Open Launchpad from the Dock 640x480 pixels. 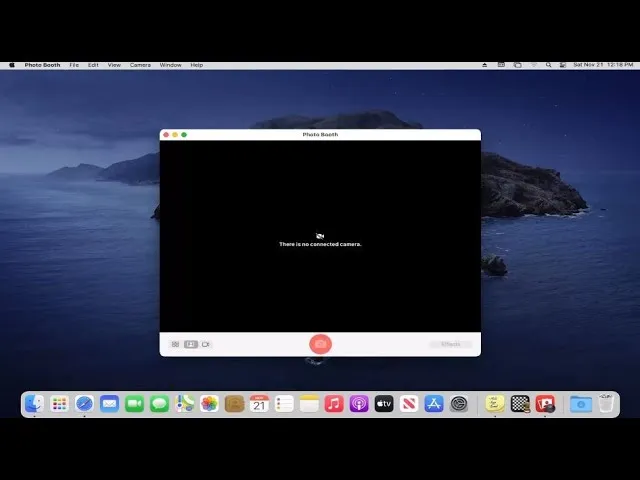tap(60, 404)
